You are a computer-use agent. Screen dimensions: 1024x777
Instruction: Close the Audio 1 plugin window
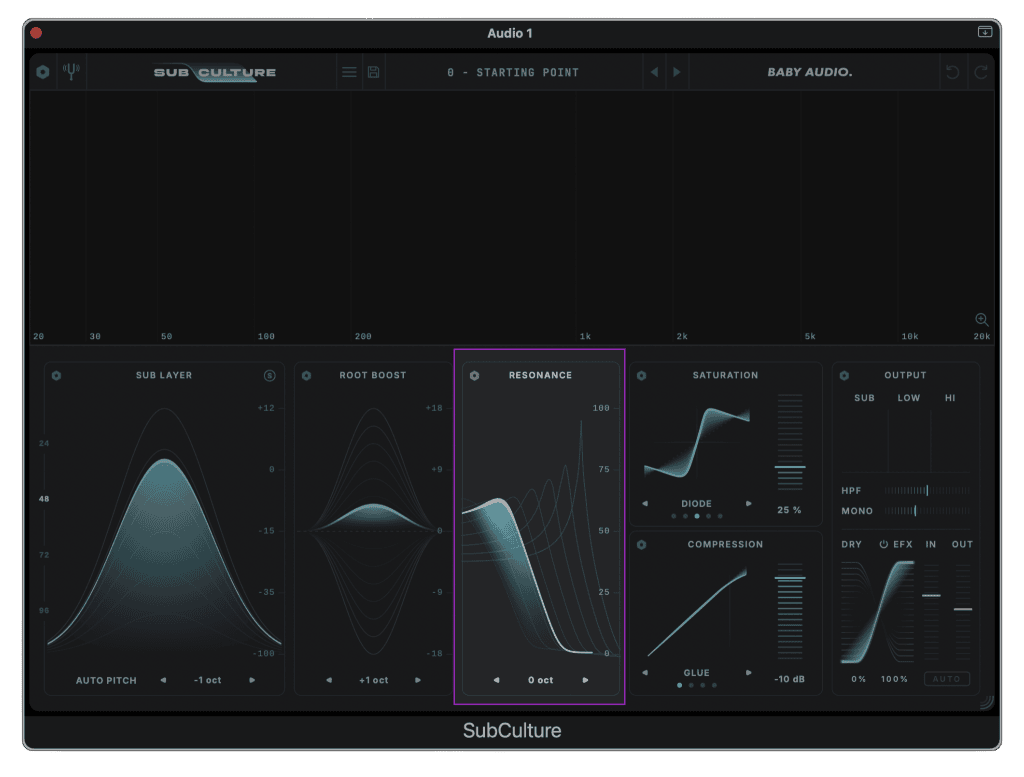(x=36, y=33)
